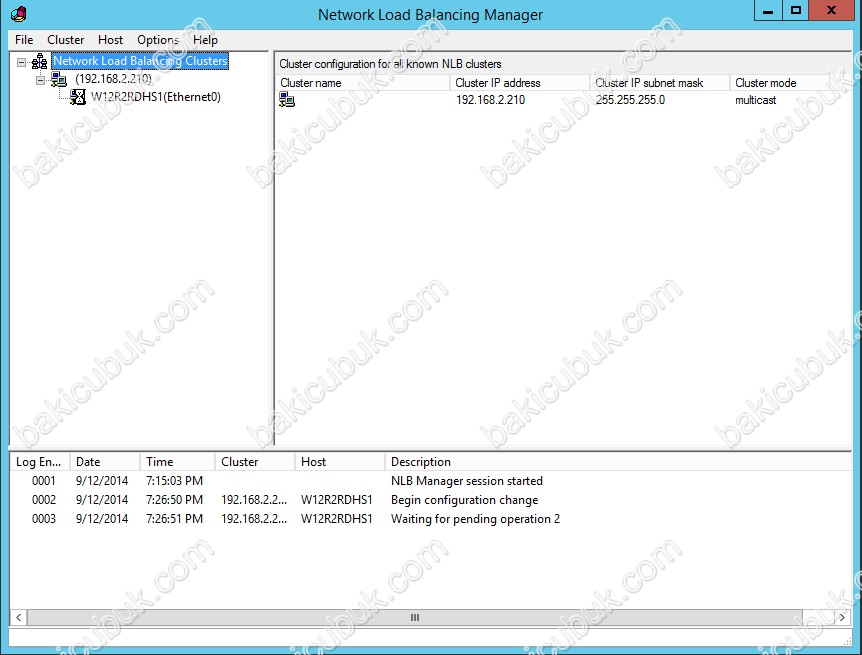Click the cluster icon in the Cluster name column

(287, 100)
